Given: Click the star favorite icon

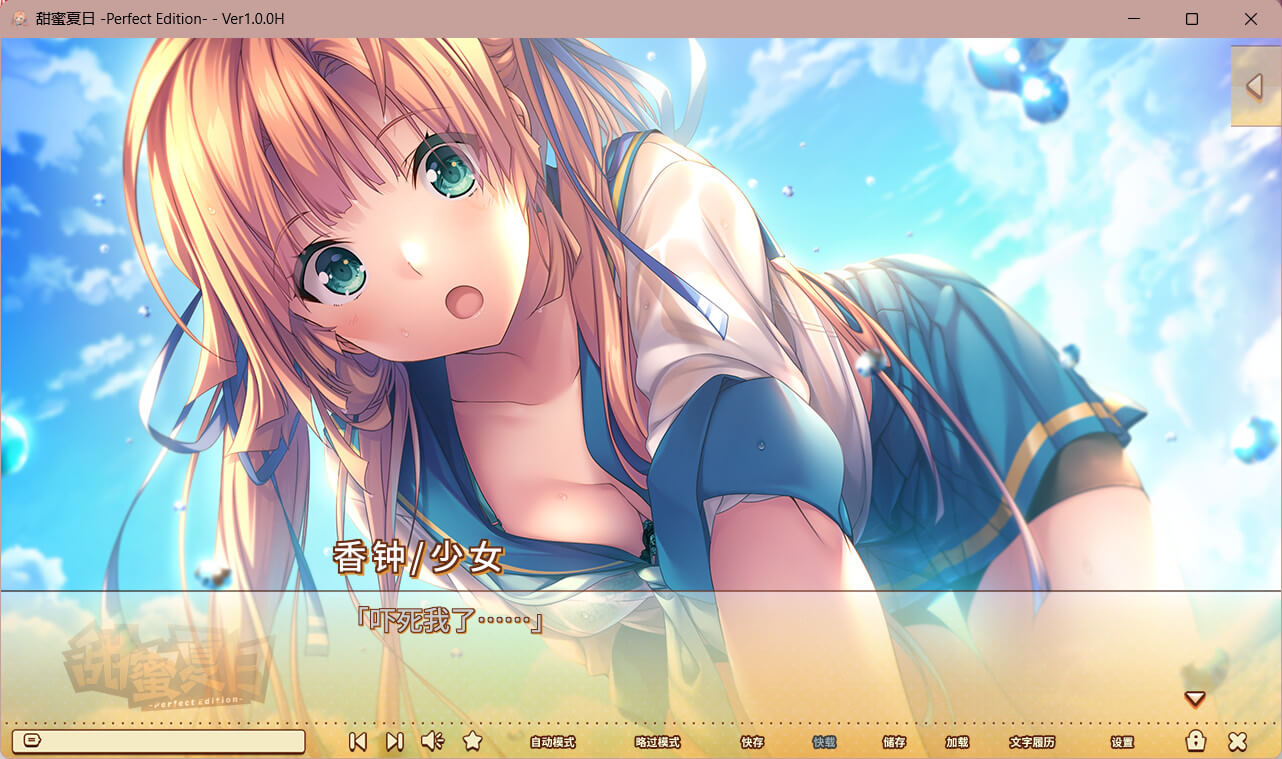Looking at the screenshot, I should coord(473,741).
